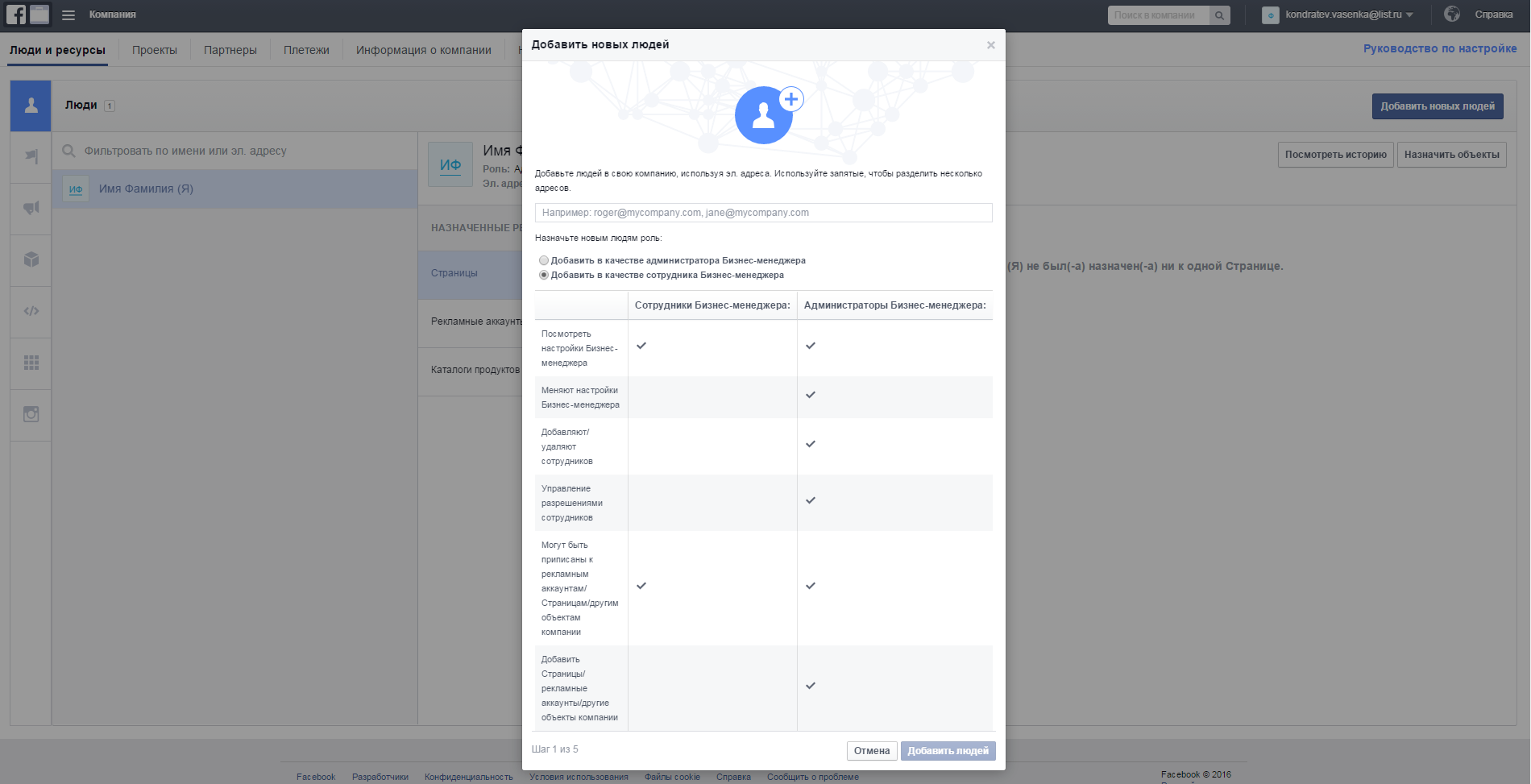The height and width of the screenshot is (784, 1531).
Task: Open Справка footer link
Action: pos(733,777)
